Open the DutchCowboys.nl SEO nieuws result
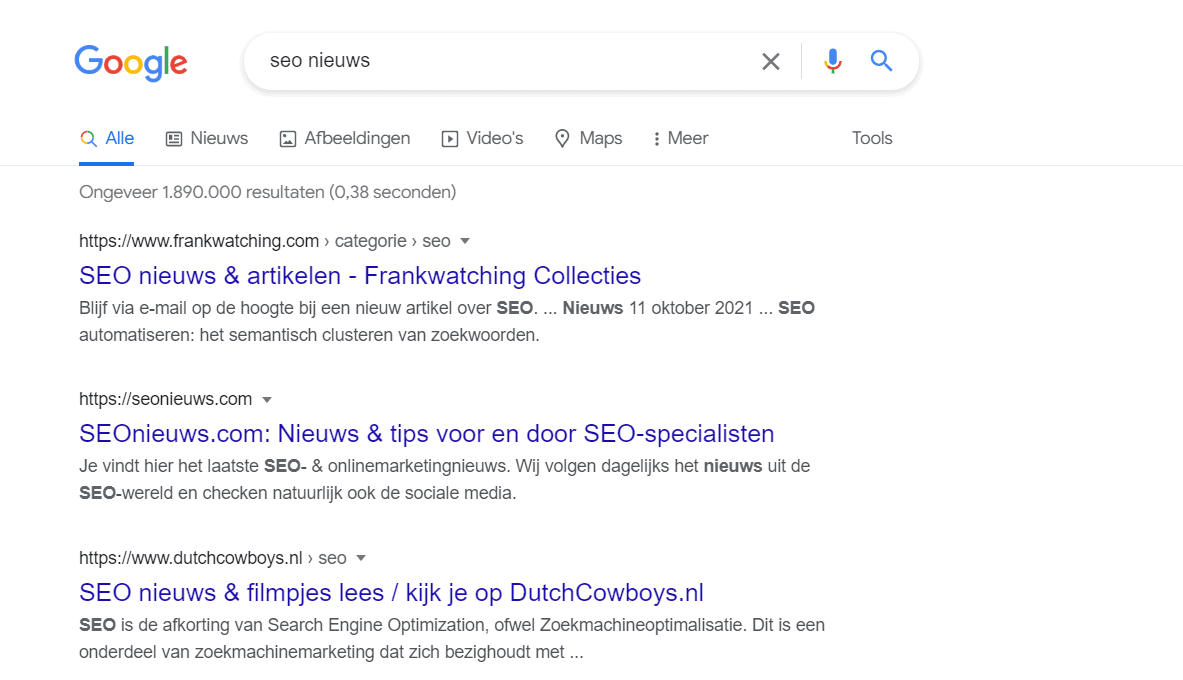 pos(391,593)
